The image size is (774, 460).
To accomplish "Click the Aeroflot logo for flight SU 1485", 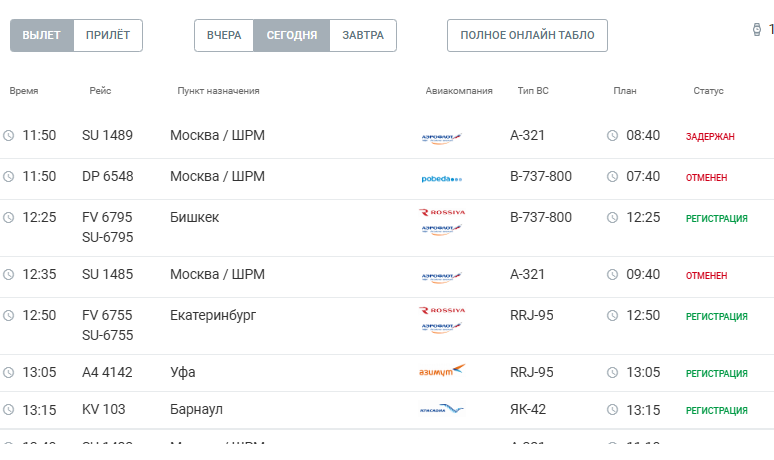I will 442,276.
